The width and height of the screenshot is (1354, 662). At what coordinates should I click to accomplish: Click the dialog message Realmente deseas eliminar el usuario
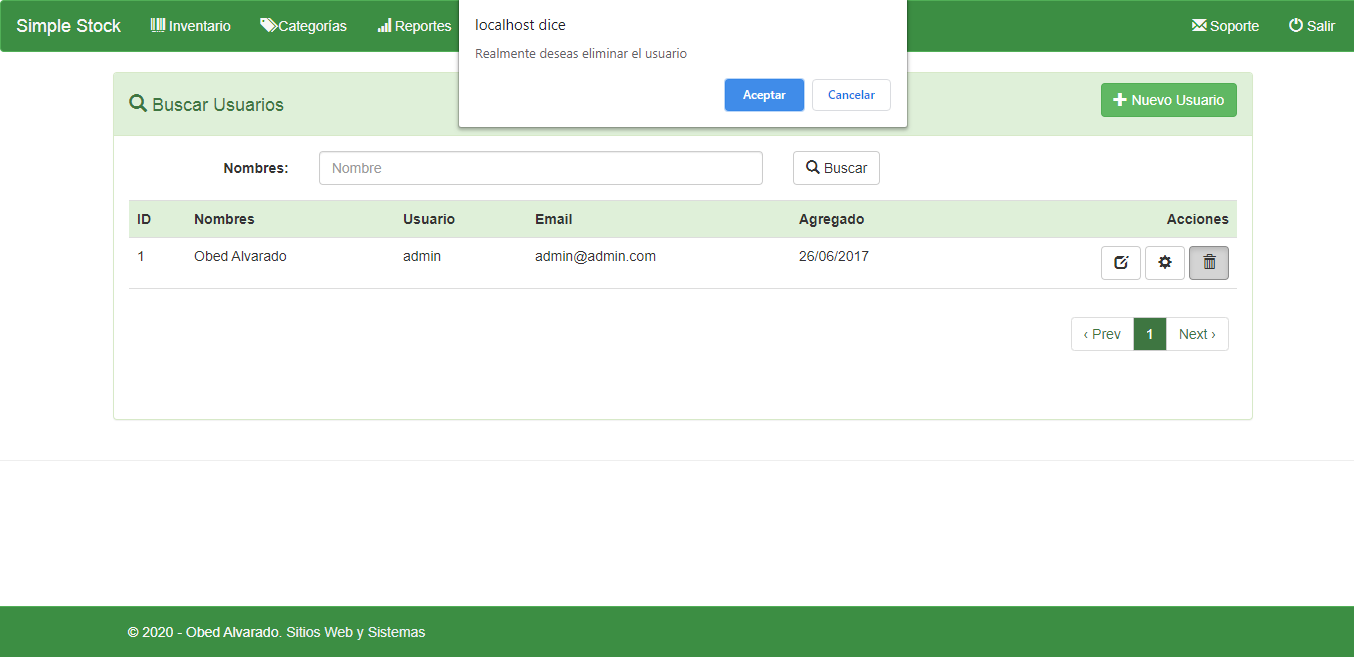click(x=581, y=54)
